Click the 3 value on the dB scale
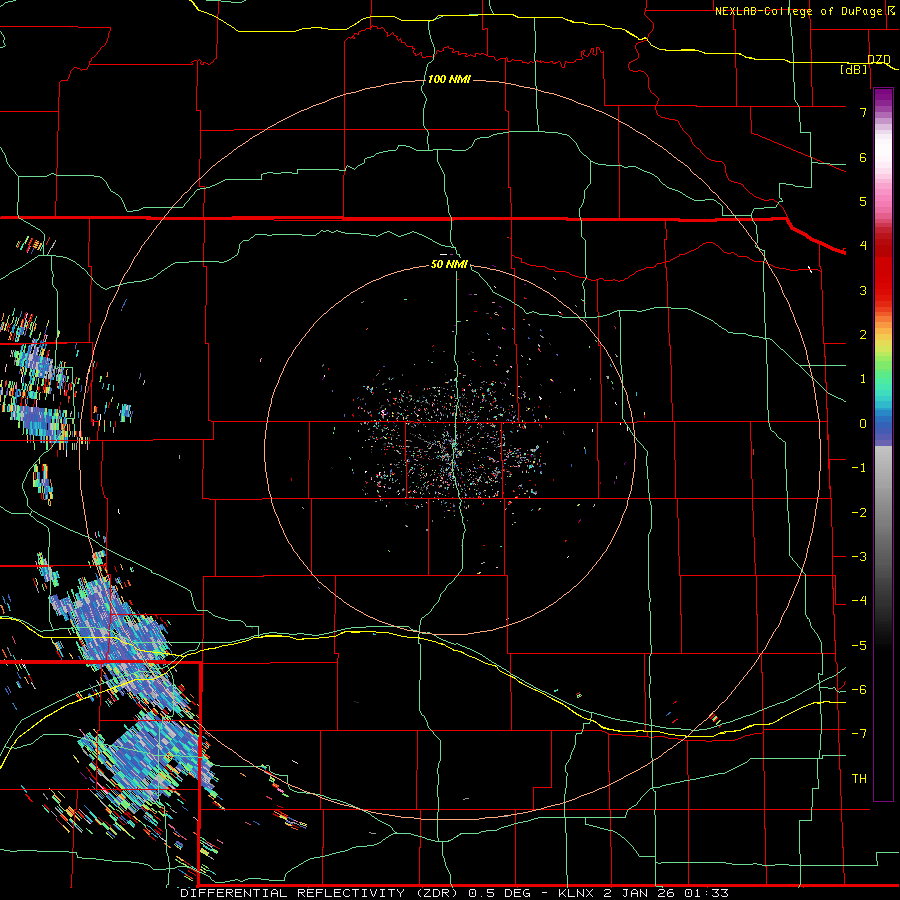This screenshot has height=900, width=900. [x=863, y=290]
